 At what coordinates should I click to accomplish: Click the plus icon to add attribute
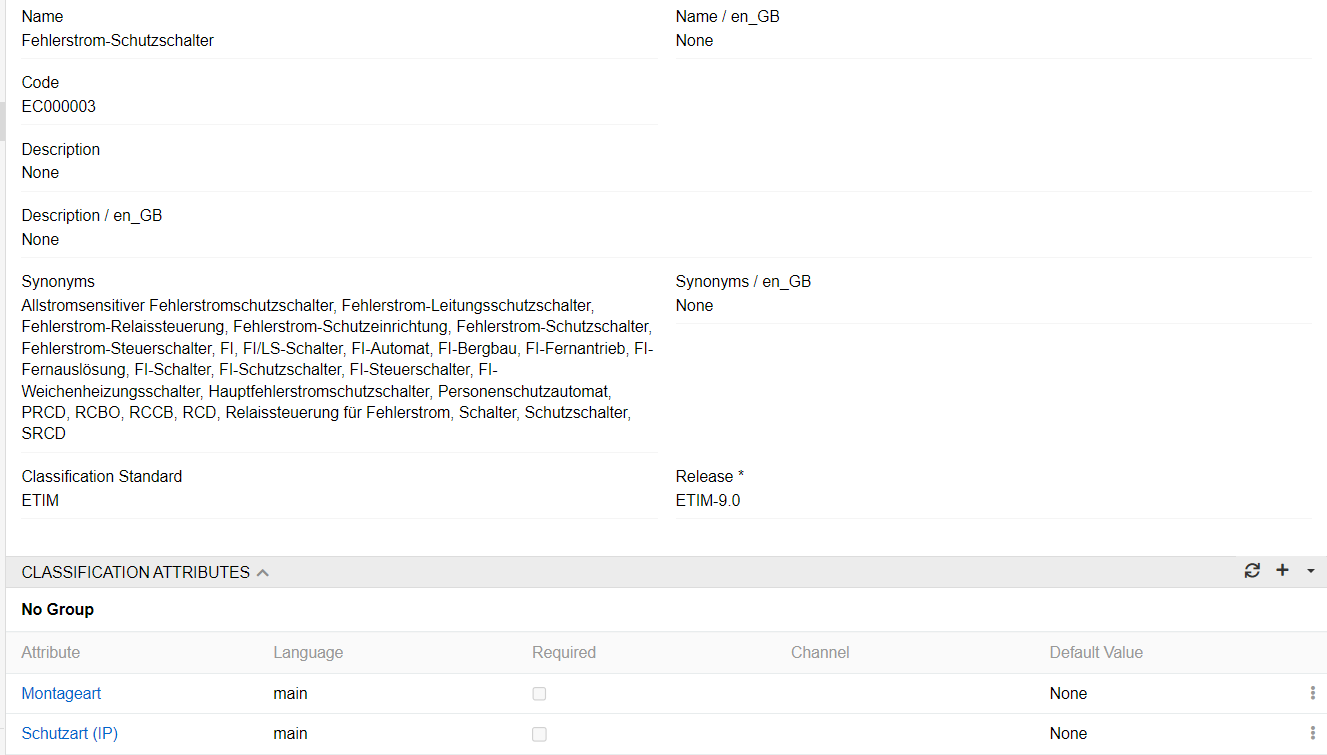tap(1282, 571)
